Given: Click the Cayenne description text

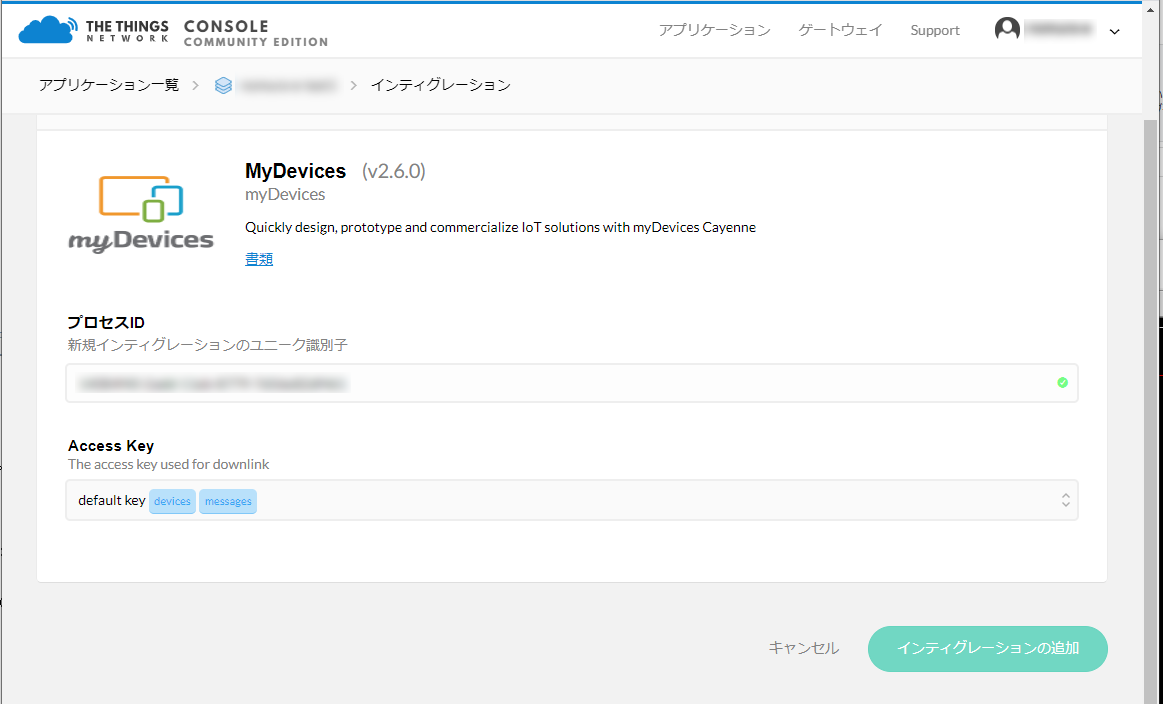Looking at the screenshot, I should [x=500, y=227].
